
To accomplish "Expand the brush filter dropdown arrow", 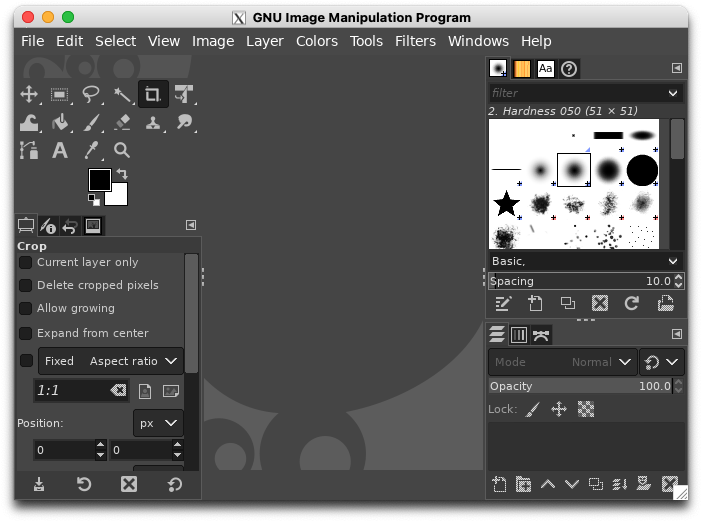I will pyautogui.click(x=673, y=93).
